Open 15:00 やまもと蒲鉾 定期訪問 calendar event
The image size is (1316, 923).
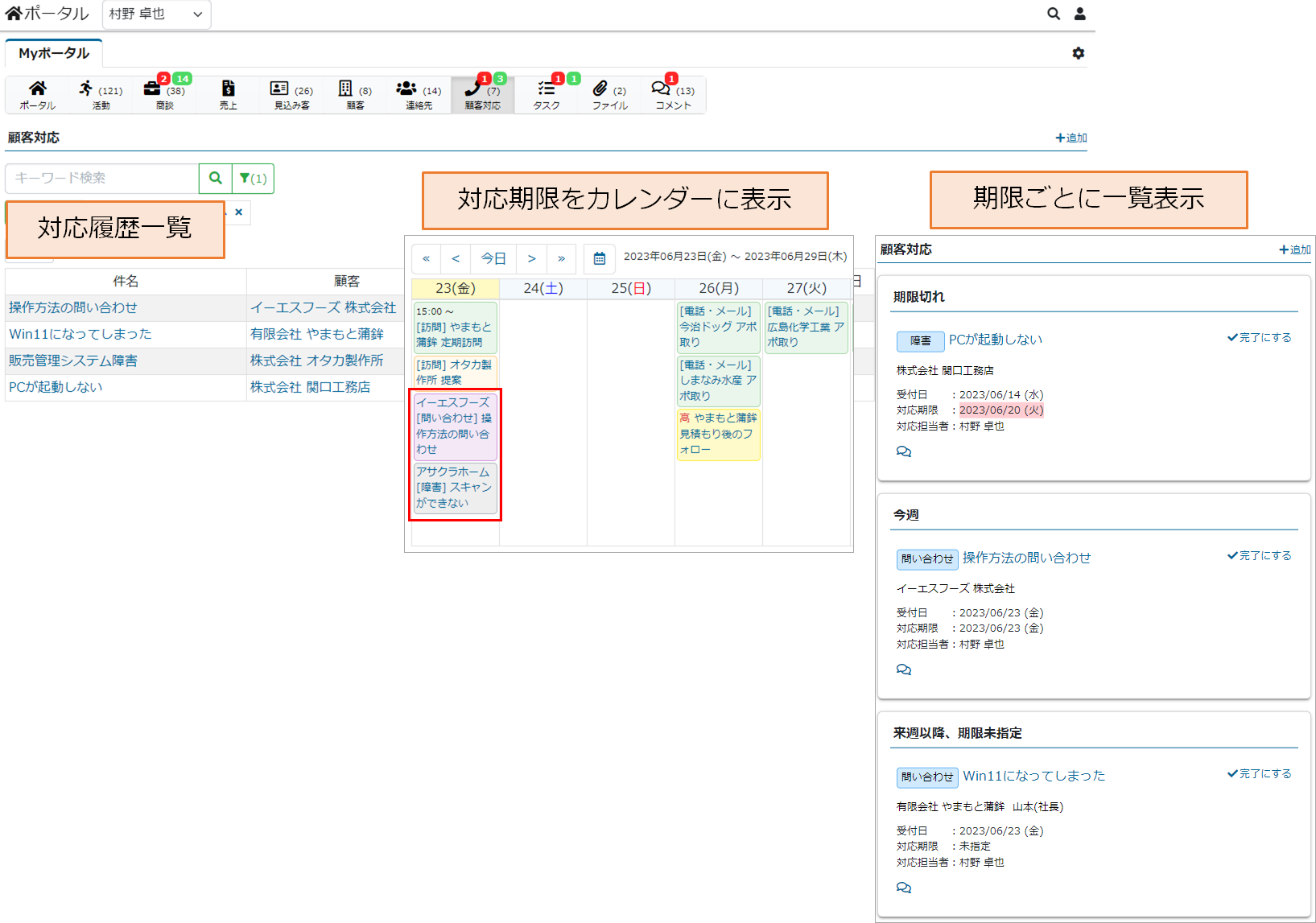point(456,327)
